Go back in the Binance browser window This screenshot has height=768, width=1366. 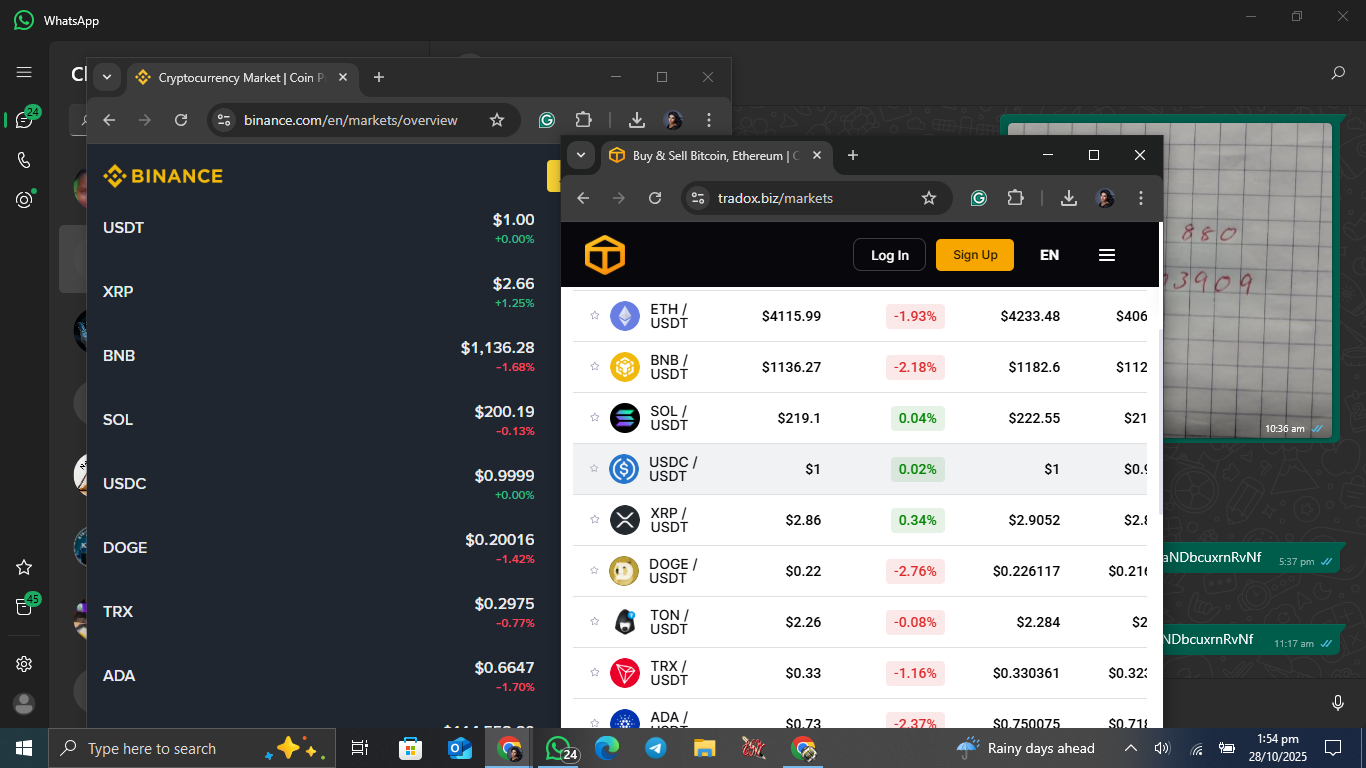[109, 120]
